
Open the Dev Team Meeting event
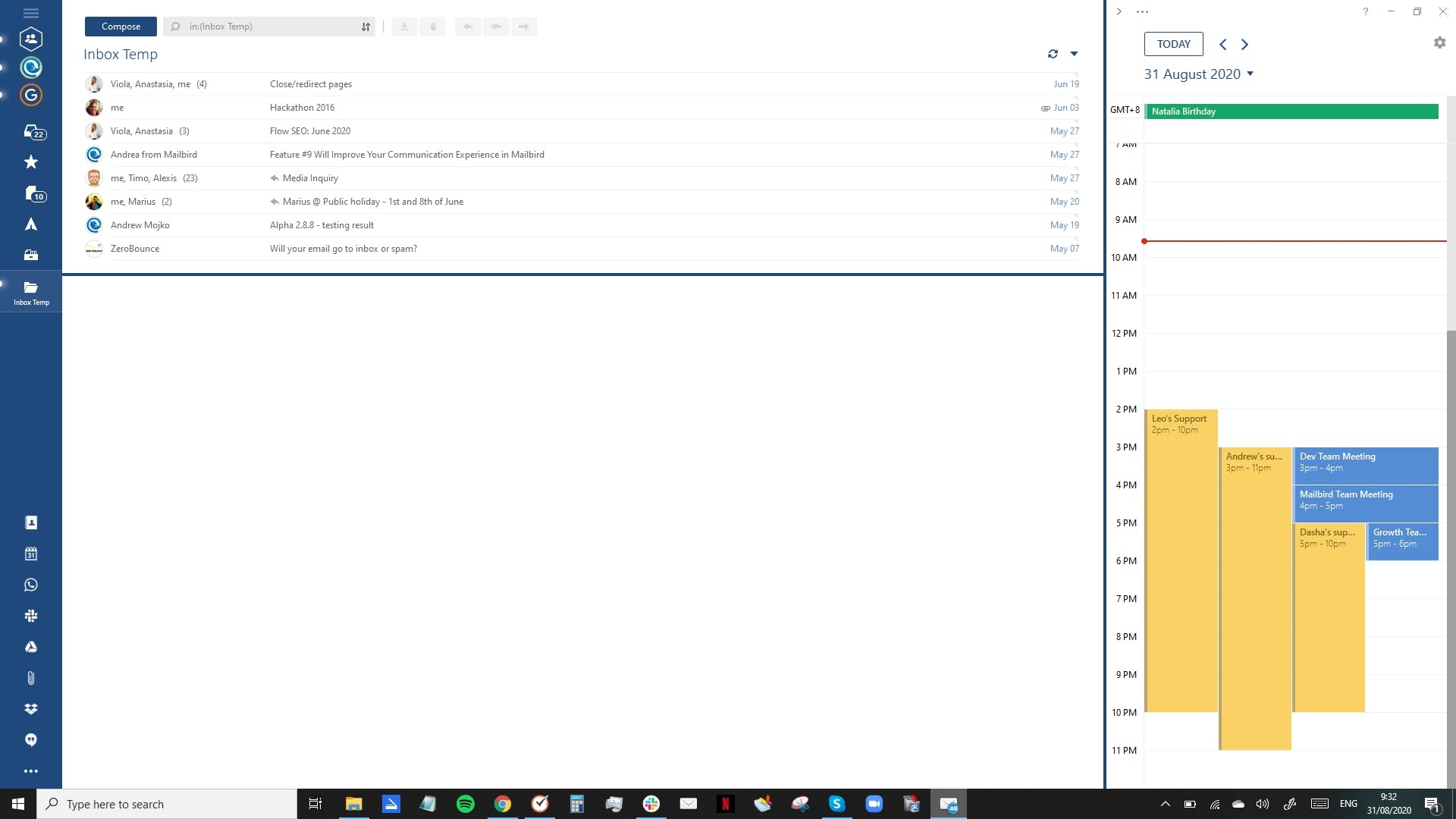coord(1366,466)
